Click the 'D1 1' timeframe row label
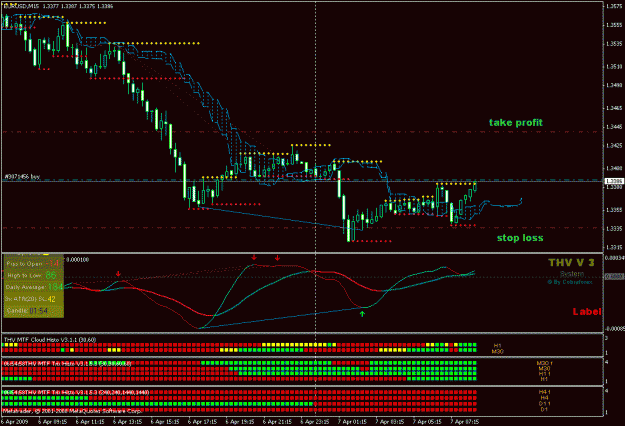This screenshot has height=426, width=625. [x=544, y=404]
